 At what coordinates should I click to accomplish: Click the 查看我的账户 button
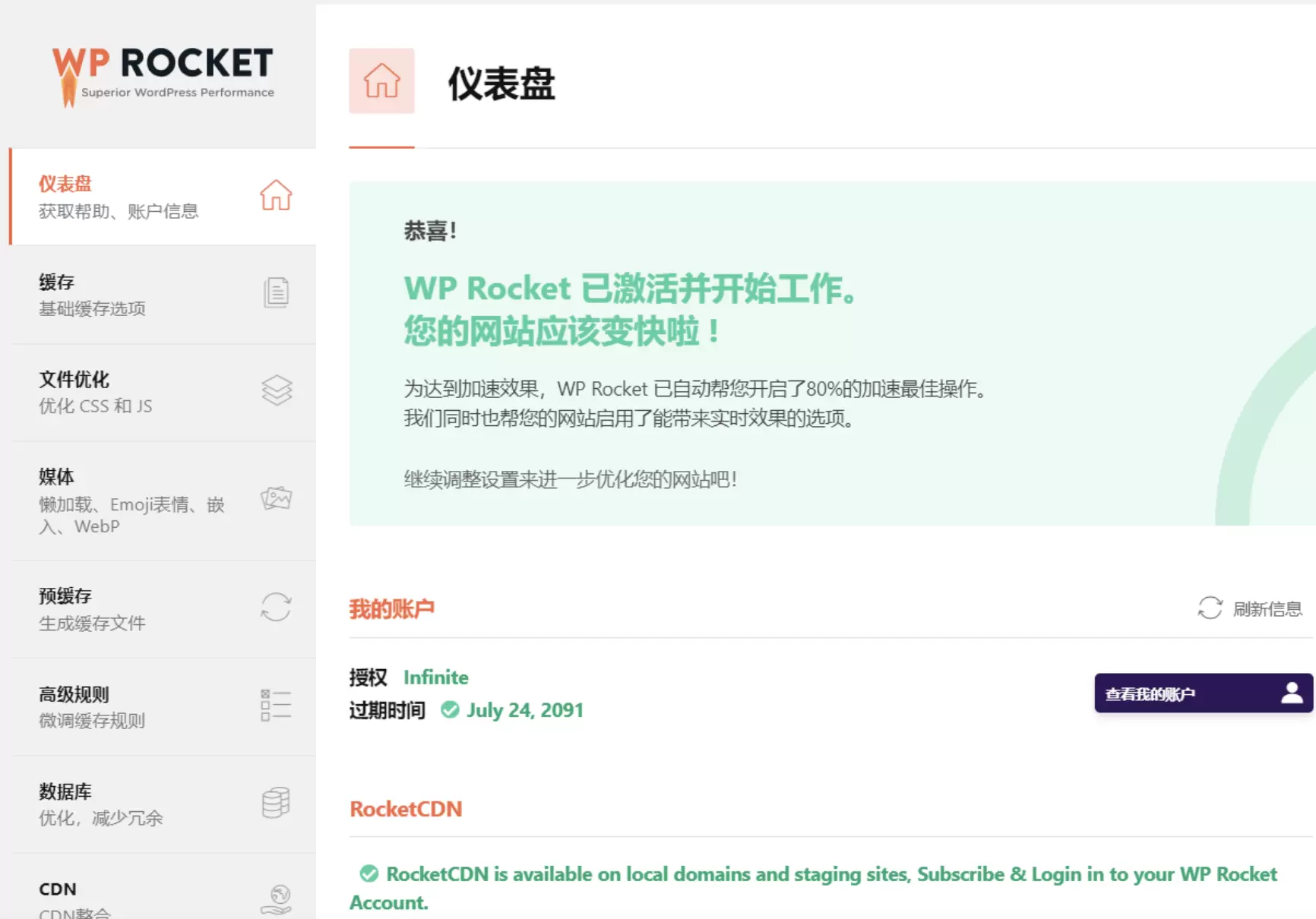[x=1204, y=693]
